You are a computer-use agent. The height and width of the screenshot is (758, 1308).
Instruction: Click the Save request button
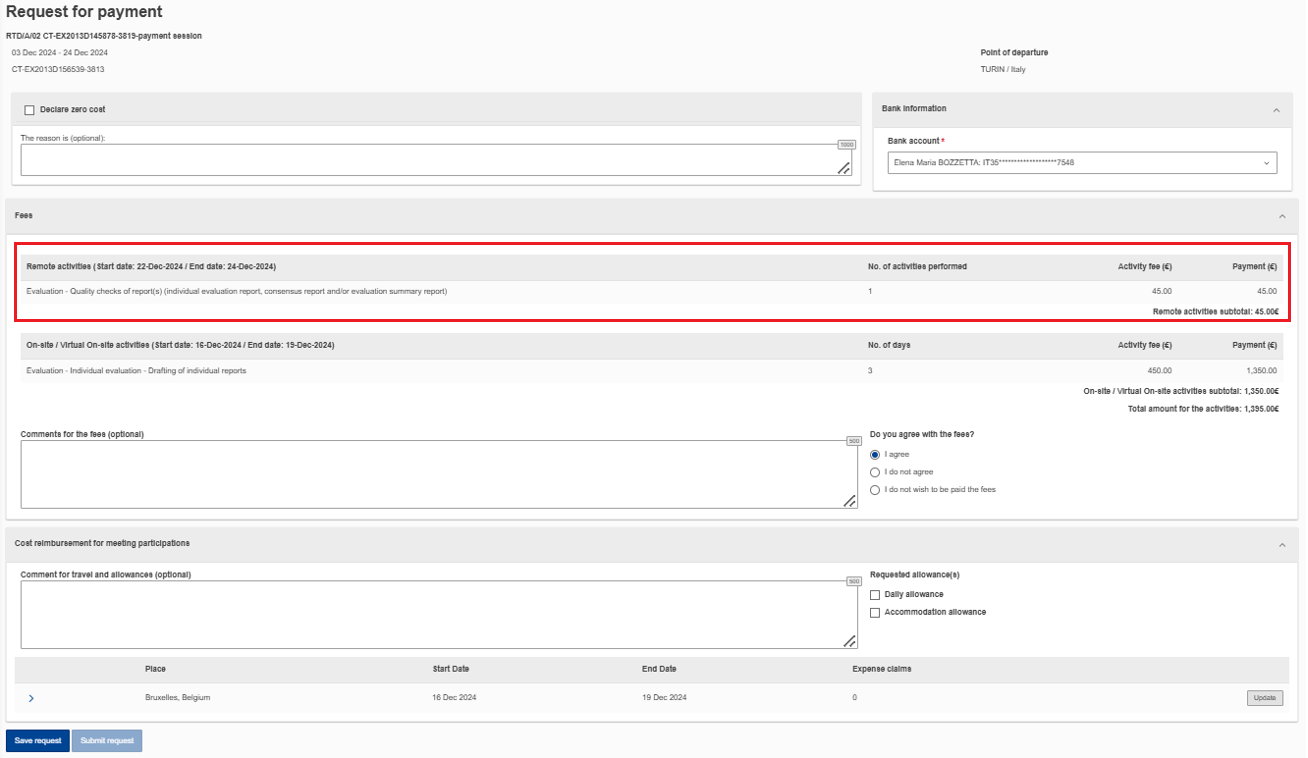pos(38,741)
